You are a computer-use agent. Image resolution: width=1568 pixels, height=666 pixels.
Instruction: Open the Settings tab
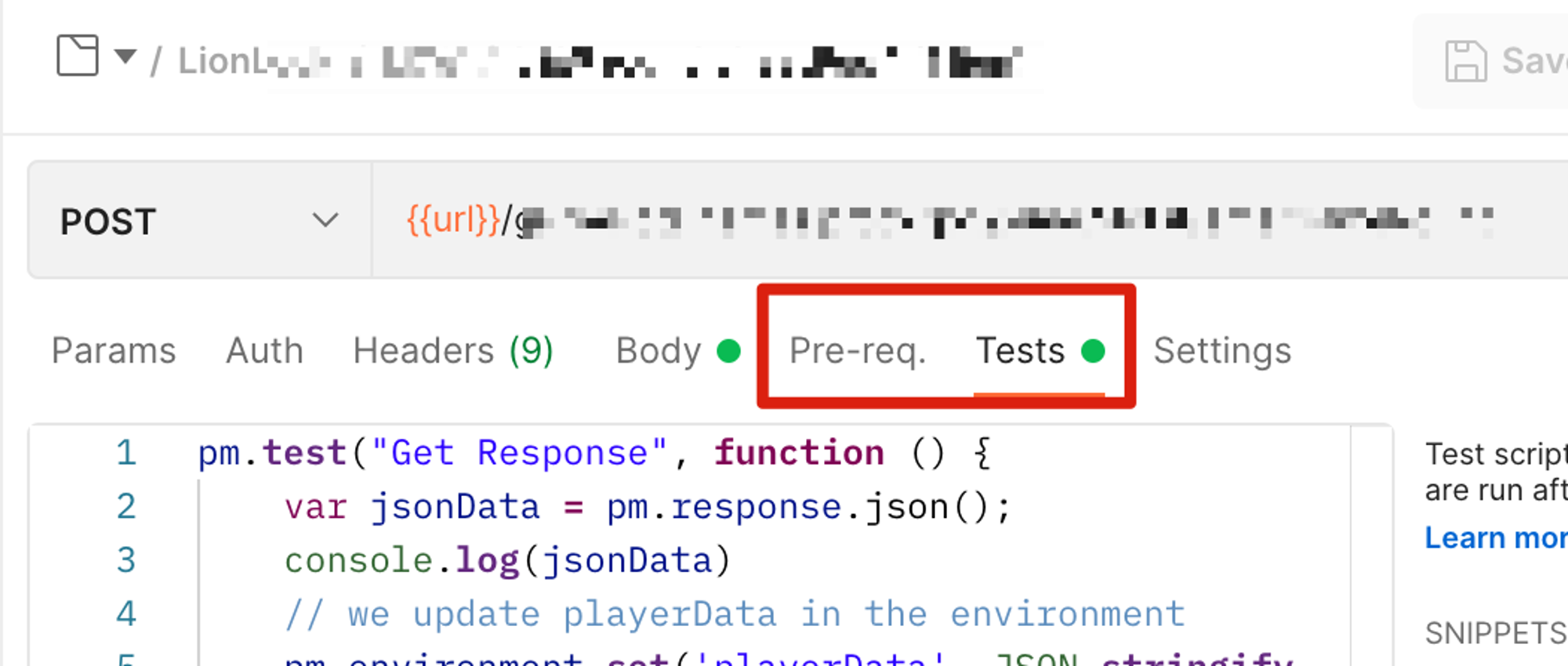point(1222,350)
